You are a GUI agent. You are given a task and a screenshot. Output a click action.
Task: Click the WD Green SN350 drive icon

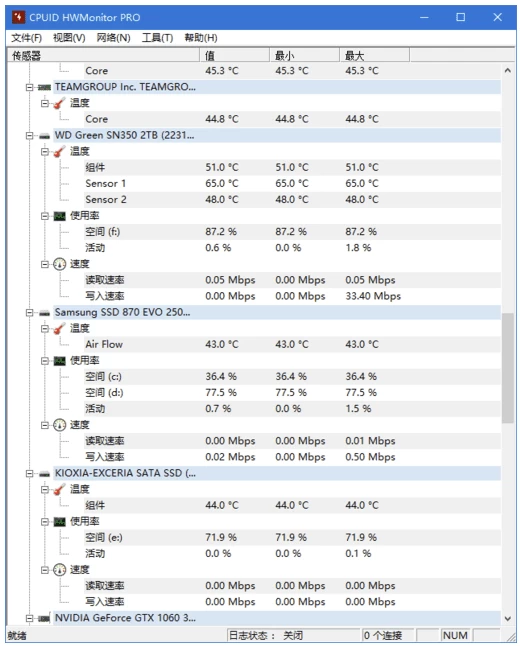pos(44,136)
